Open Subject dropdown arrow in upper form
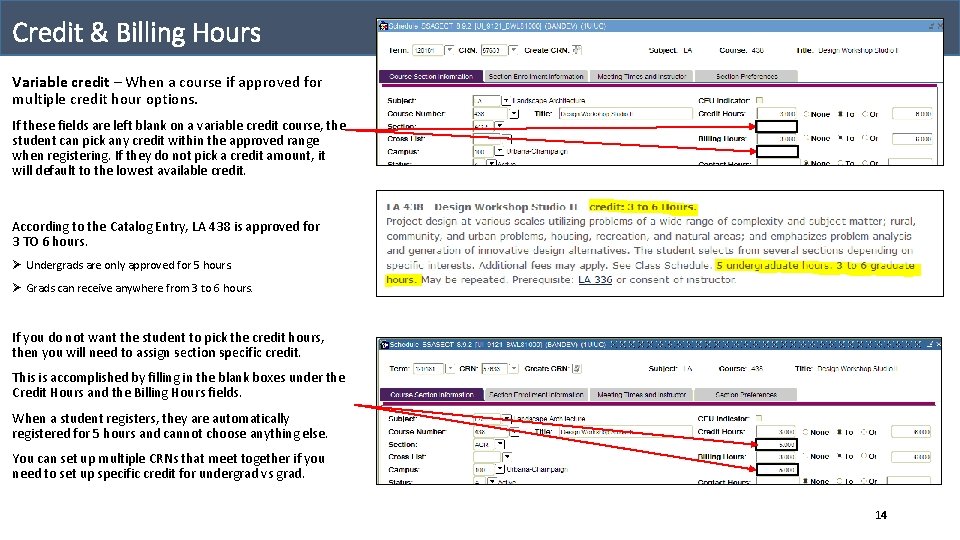 [x=506, y=100]
